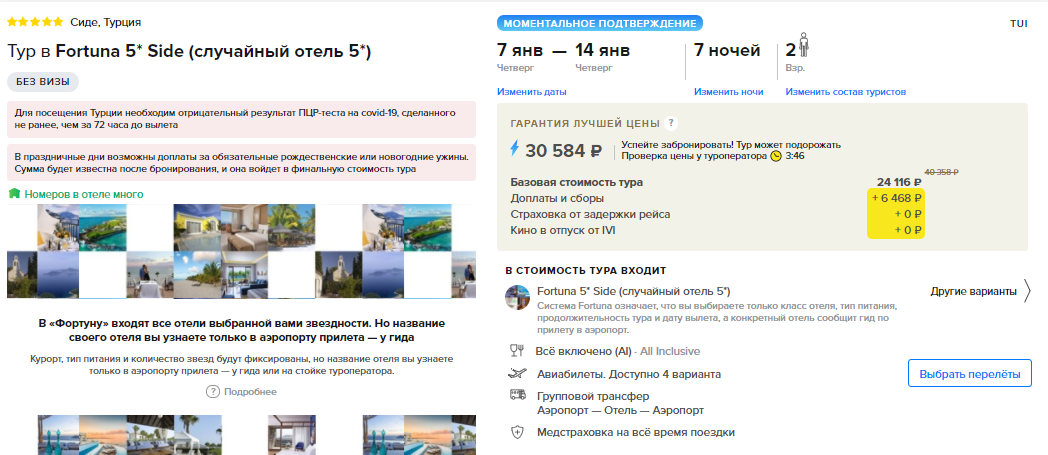Viewport: 1048px width, 455px height.
Task: Click the В СТОИМОСТЬ ТУРА ВХОДИТ heading
Action: point(585,271)
